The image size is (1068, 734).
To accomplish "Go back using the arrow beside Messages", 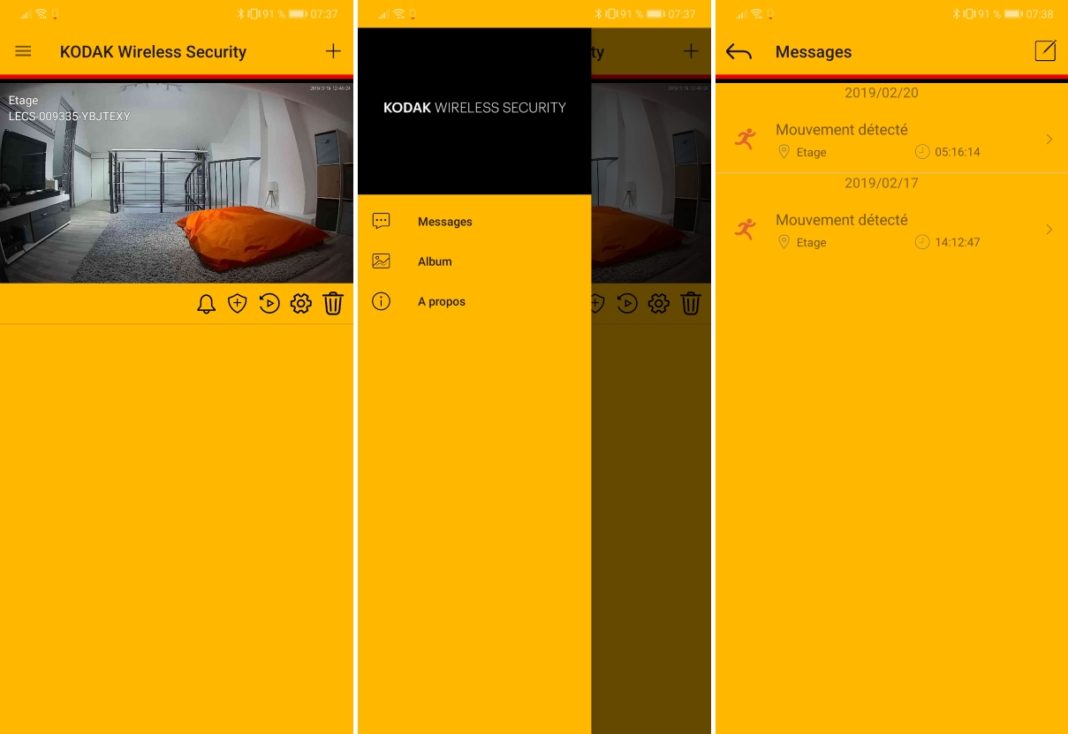I will [x=738, y=52].
